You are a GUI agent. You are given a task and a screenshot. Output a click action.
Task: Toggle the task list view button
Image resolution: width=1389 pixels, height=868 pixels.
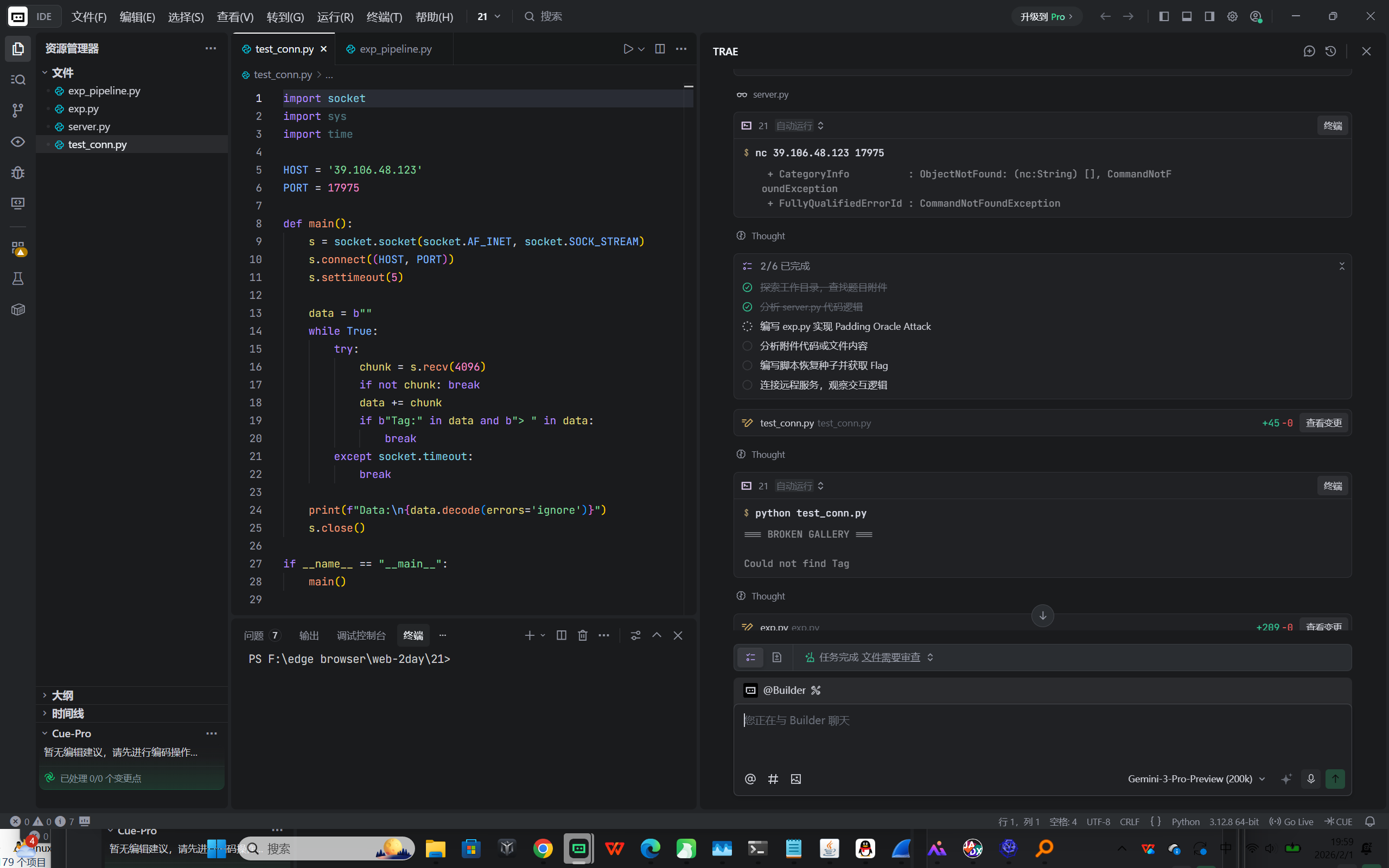[x=751, y=658]
